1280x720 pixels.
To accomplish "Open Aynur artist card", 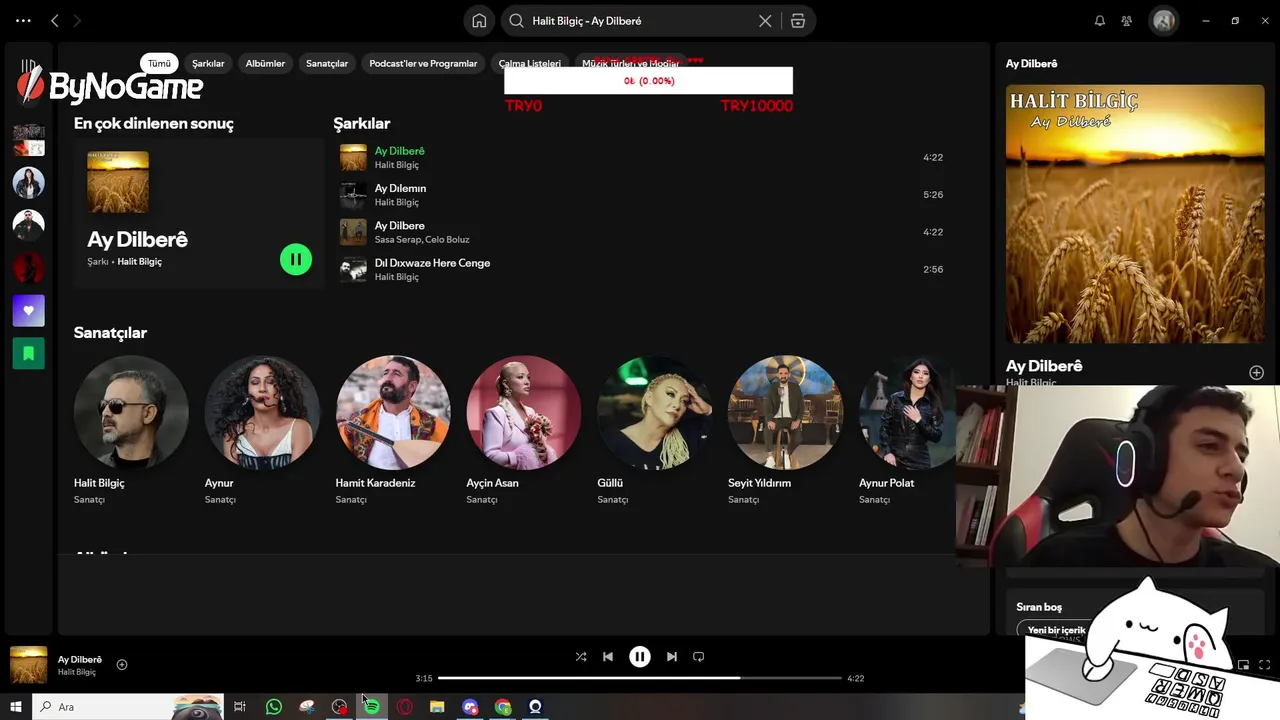I will tap(262, 430).
